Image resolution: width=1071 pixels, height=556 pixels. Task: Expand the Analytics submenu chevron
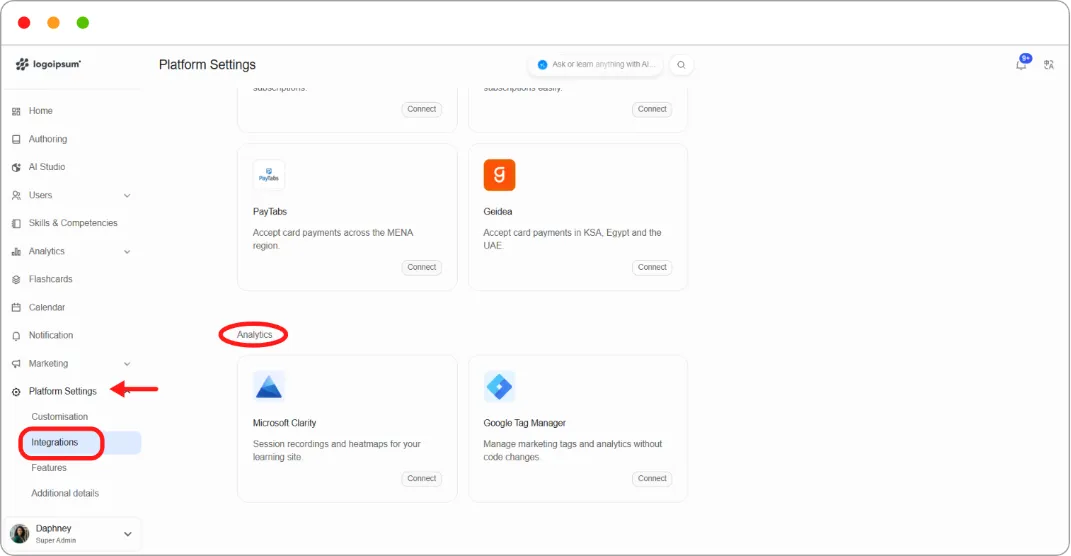click(127, 251)
